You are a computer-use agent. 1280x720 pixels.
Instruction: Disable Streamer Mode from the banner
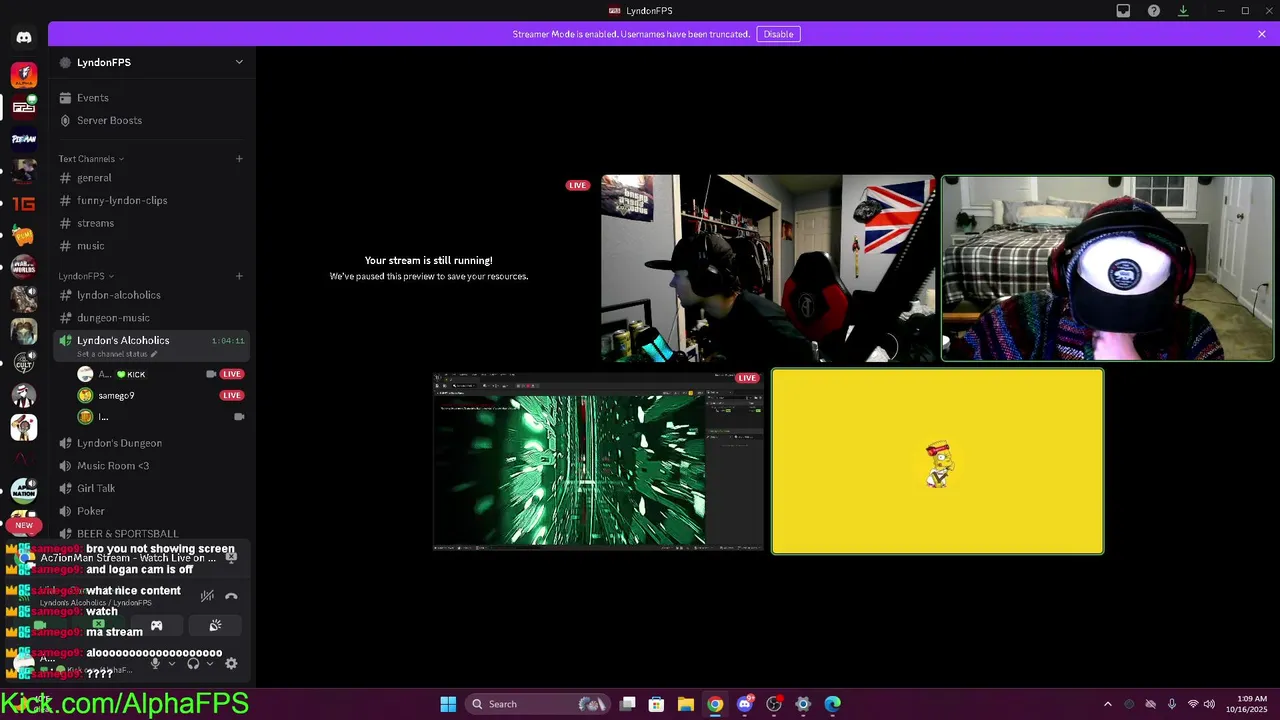click(778, 34)
